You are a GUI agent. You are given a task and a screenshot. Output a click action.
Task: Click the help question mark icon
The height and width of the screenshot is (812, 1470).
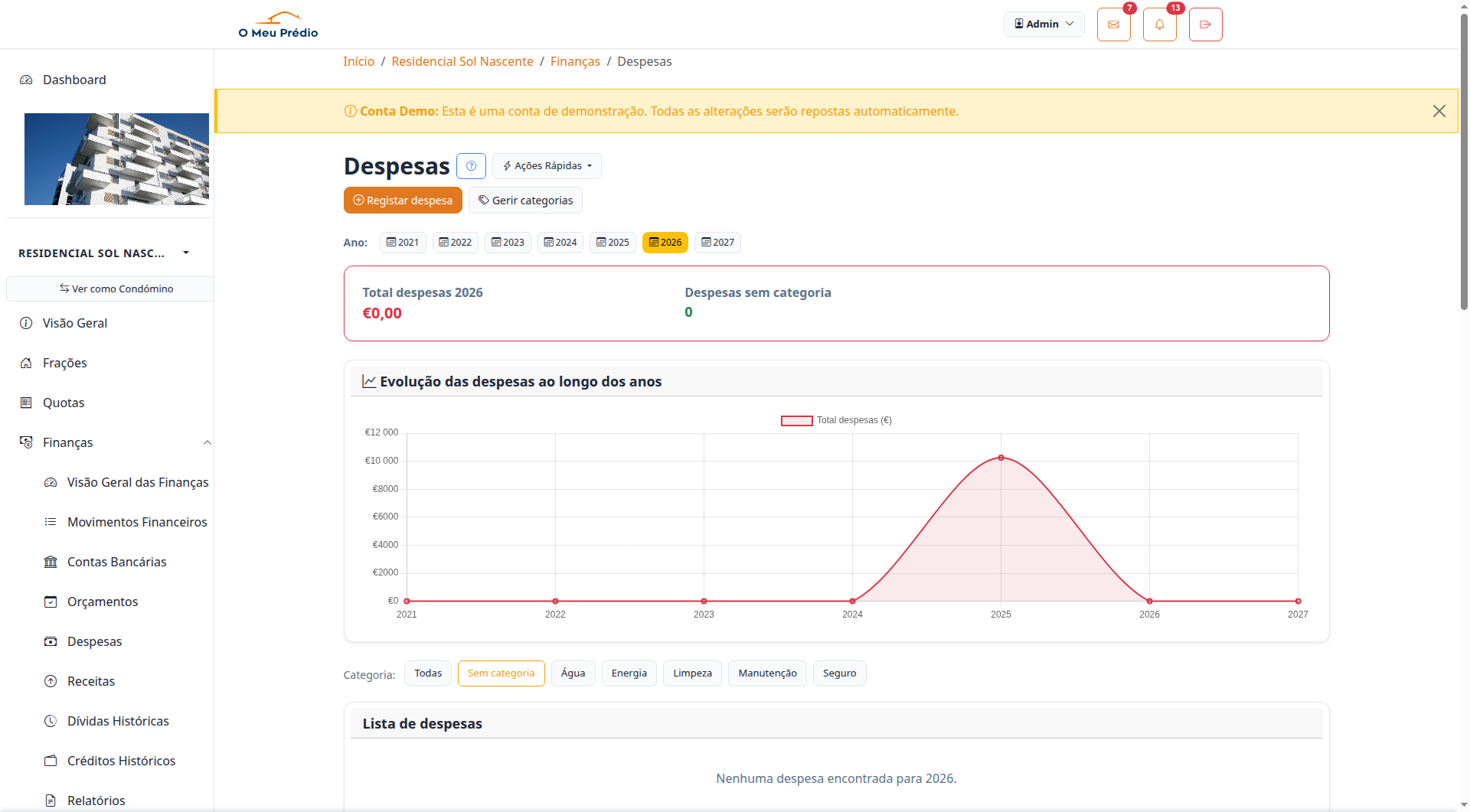tap(471, 166)
